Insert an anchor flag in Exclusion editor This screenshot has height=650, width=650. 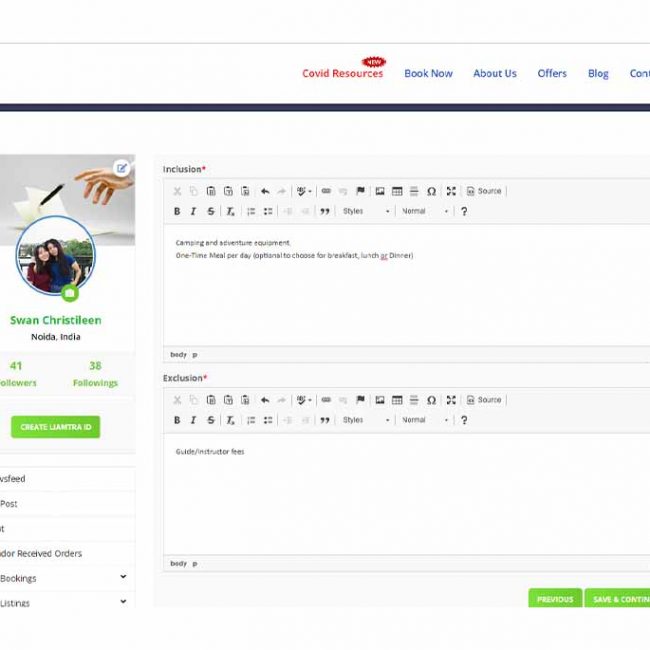click(x=361, y=400)
